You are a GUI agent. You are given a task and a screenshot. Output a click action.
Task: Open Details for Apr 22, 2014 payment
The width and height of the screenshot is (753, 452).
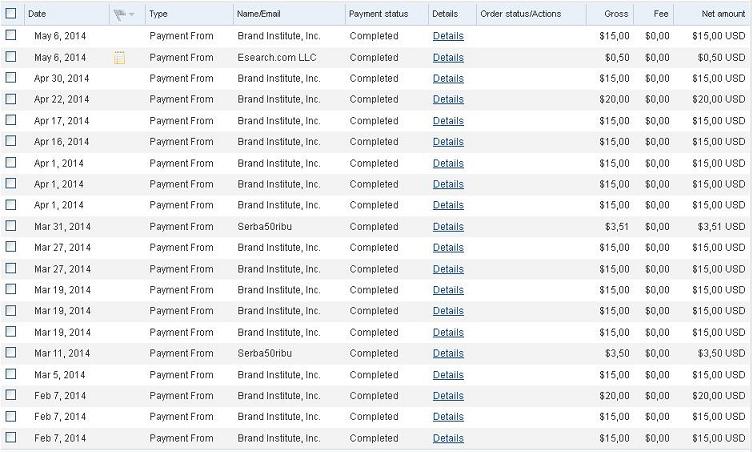tap(448, 99)
